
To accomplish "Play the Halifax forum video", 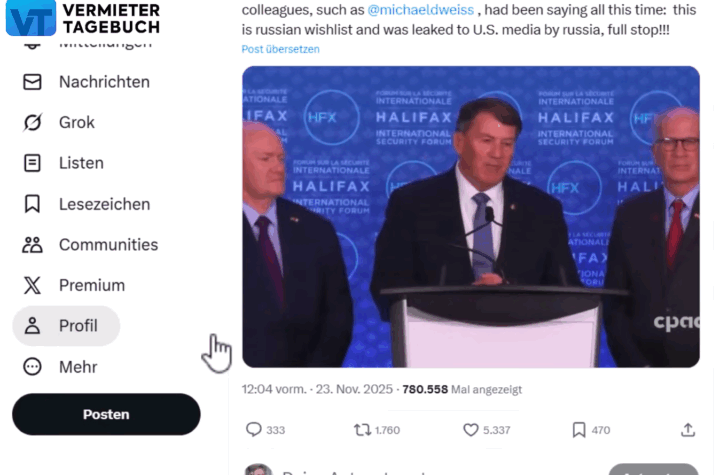I will (471, 216).
